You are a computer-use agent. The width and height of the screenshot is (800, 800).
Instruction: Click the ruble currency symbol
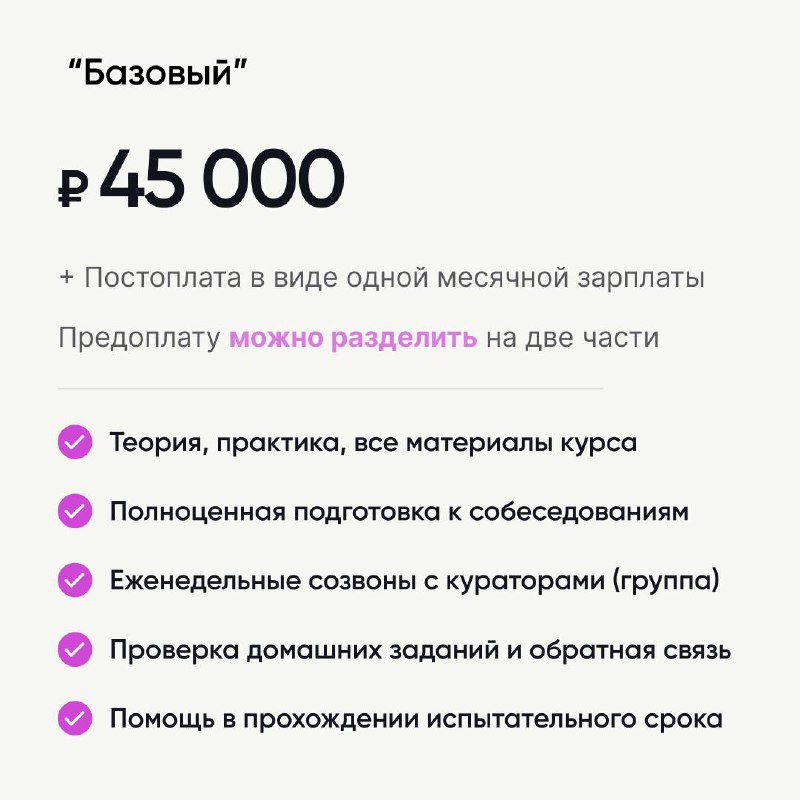point(72,188)
